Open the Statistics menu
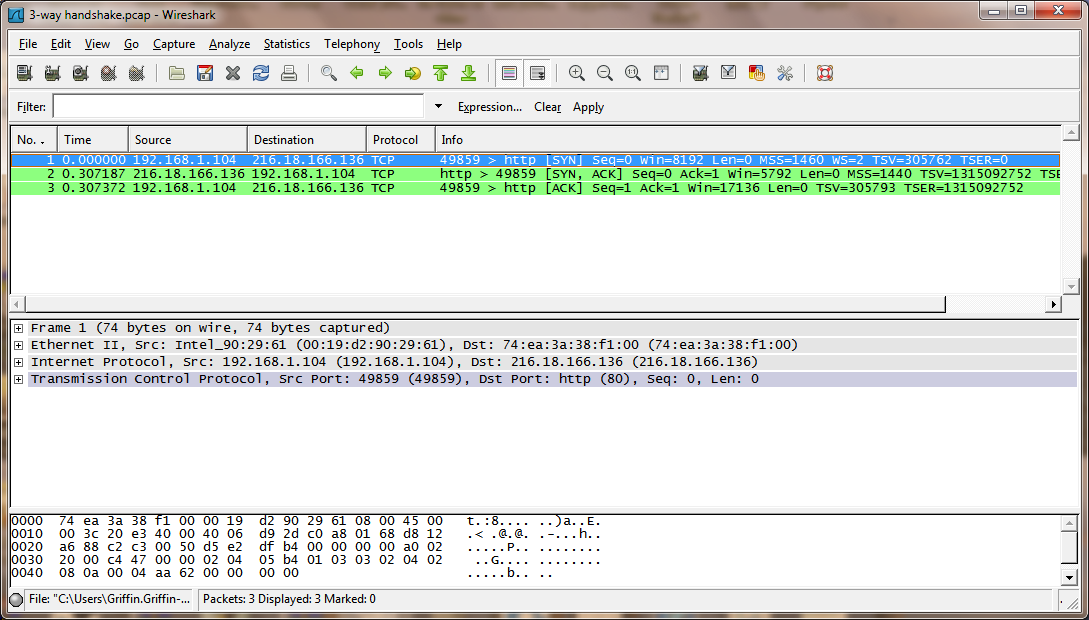The height and width of the screenshot is (620, 1089). 287,44
